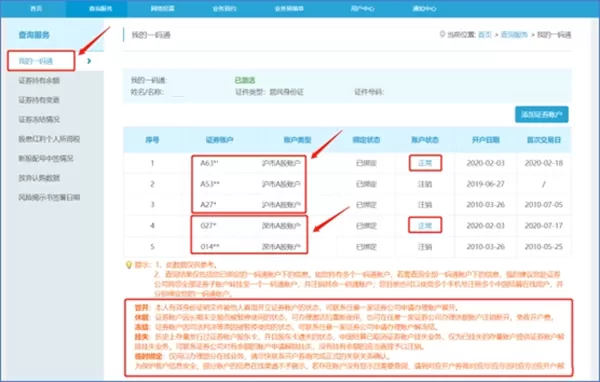The height and width of the screenshot is (382, 600).
Task: Click the 居民身份证 certificate type text
Action: pyautogui.click(x=287, y=92)
